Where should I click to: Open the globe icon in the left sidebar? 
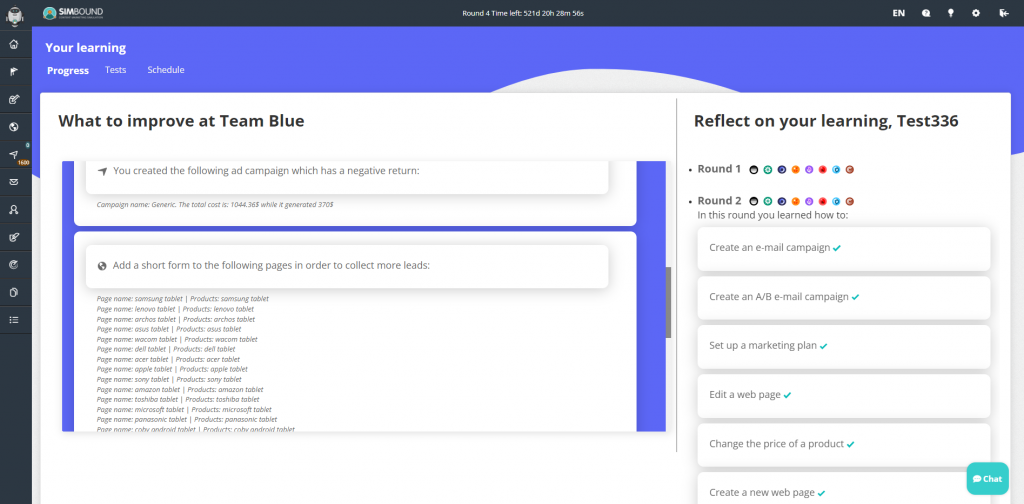pos(14,127)
